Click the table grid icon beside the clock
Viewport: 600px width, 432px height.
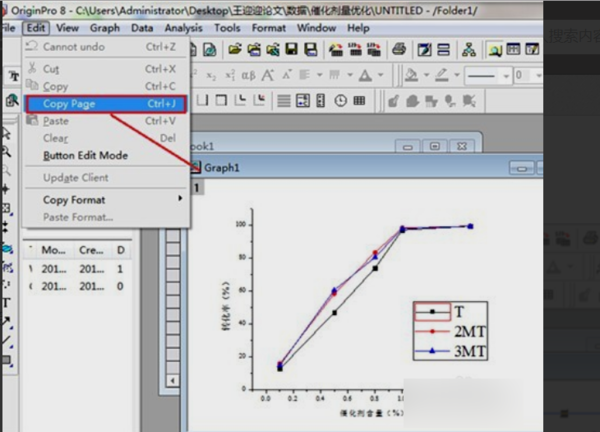pos(359,101)
